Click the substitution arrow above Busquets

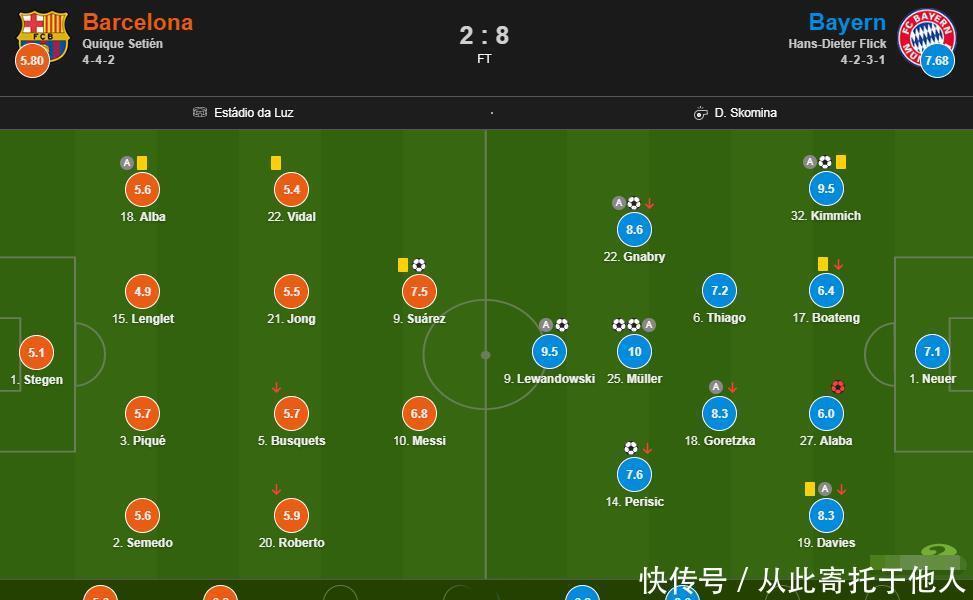click(x=276, y=388)
